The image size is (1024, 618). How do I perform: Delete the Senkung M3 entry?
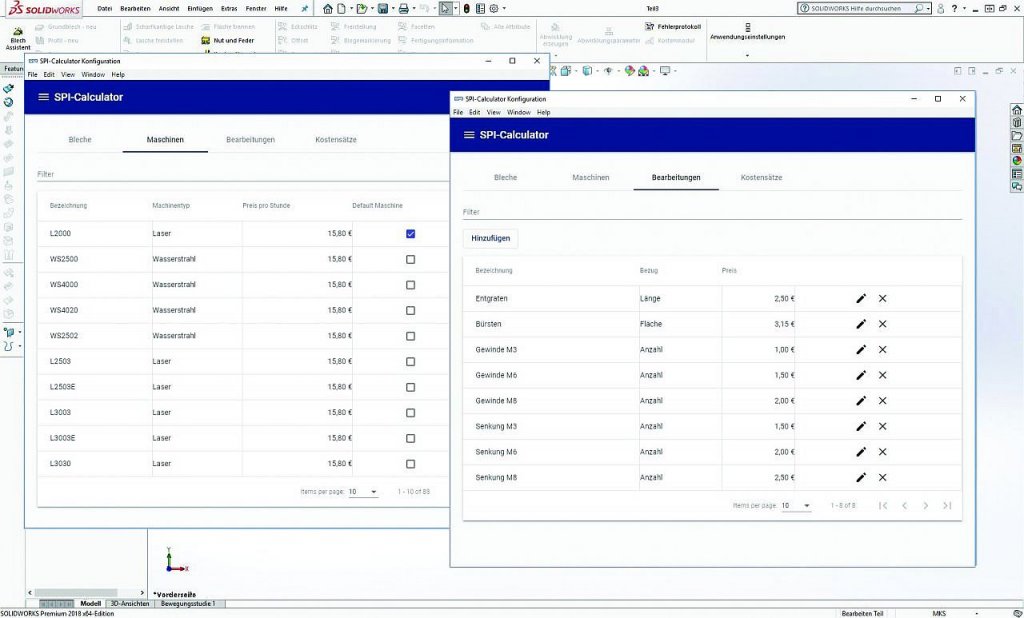(x=882, y=426)
